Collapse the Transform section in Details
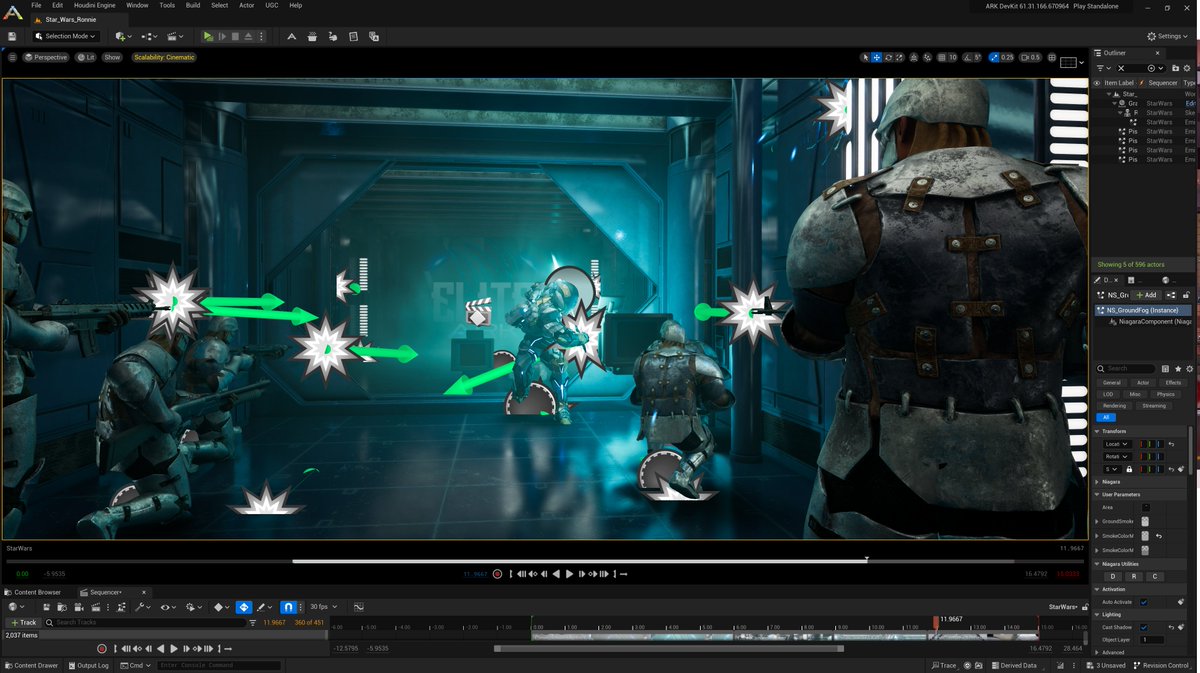The height and width of the screenshot is (673, 1200). pos(1097,432)
